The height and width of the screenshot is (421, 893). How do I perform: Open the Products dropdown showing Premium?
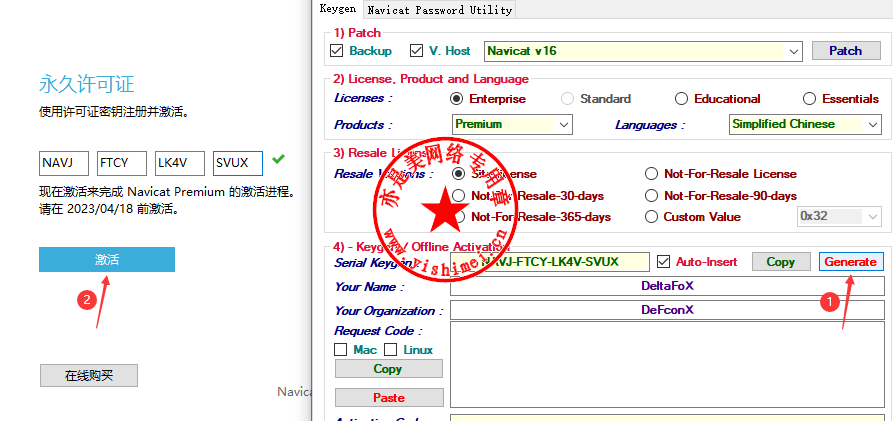click(x=513, y=124)
